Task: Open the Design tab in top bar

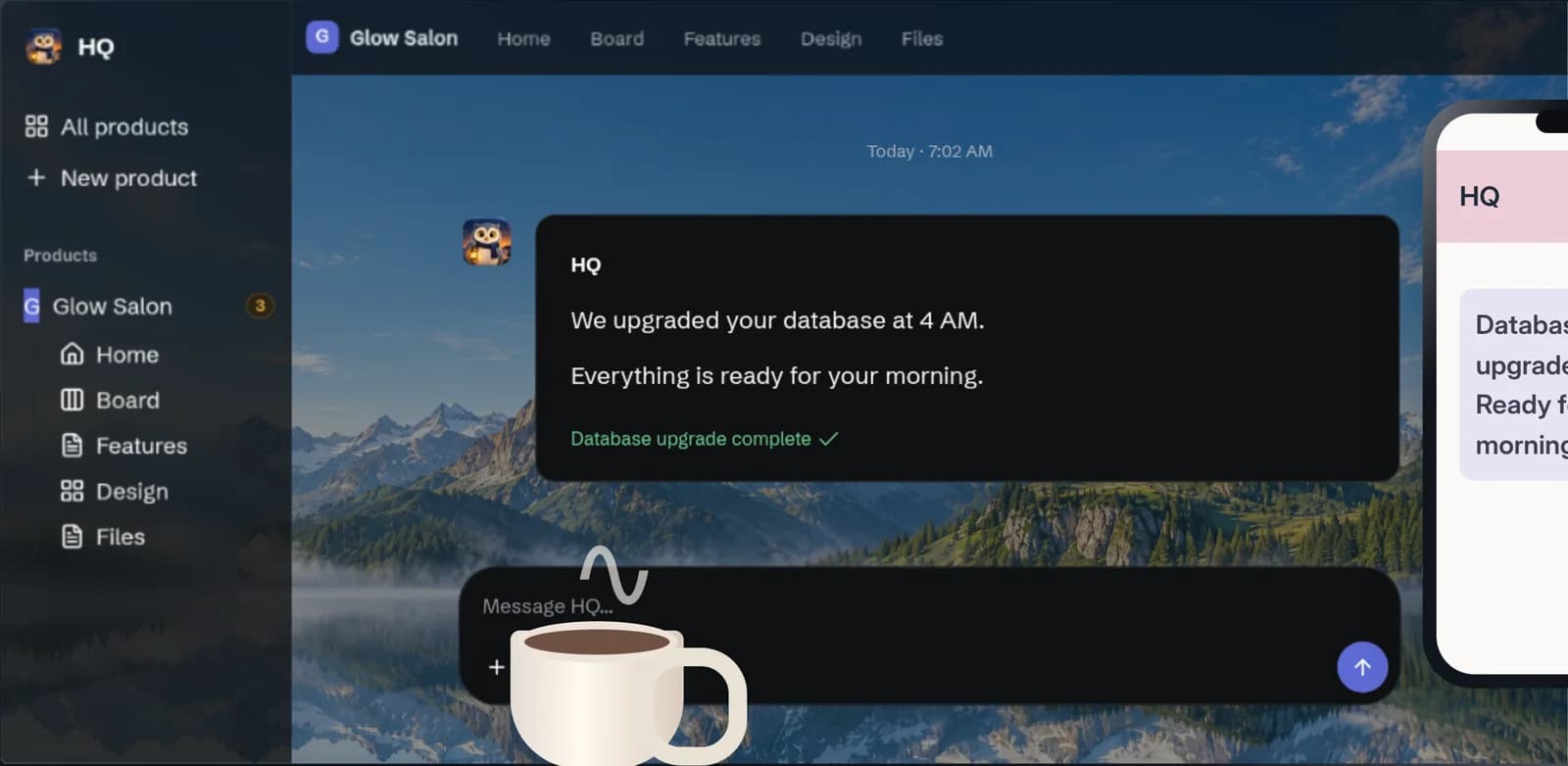Action: point(831,38)
